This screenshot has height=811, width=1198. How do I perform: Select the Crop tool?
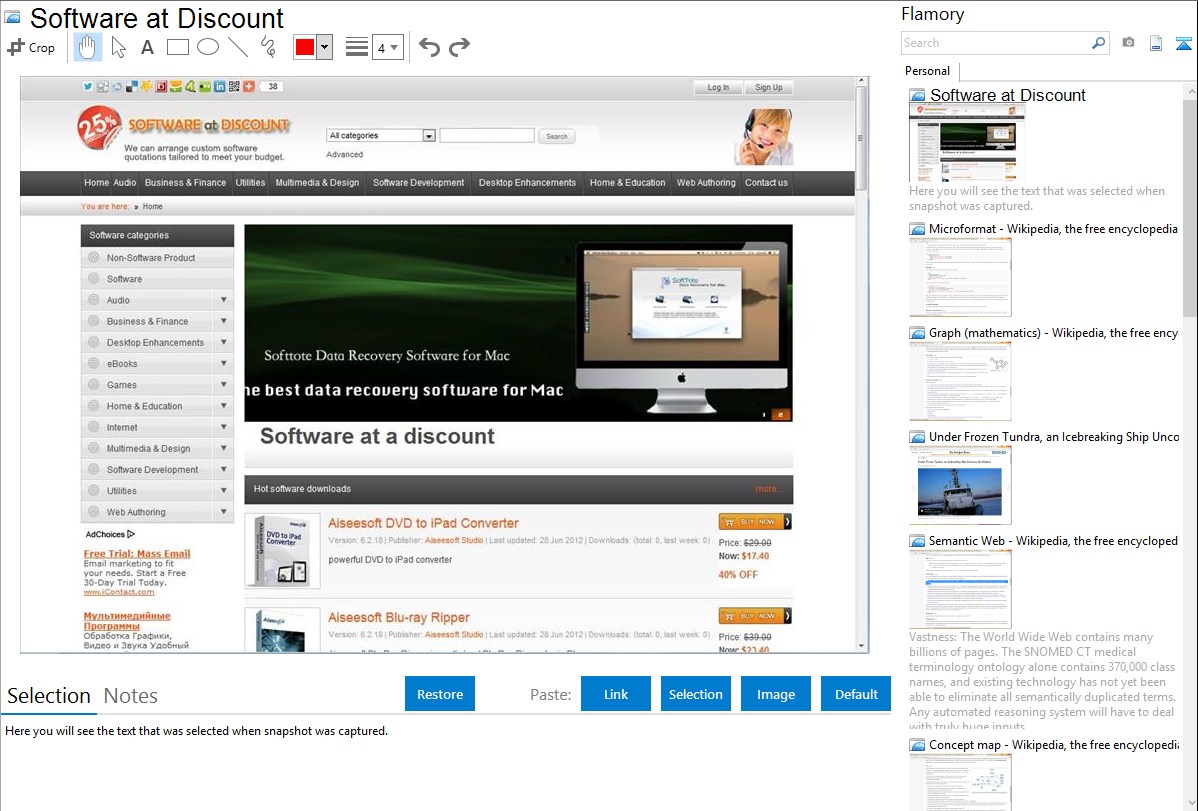pyautogui.click(x=31, y=47)
